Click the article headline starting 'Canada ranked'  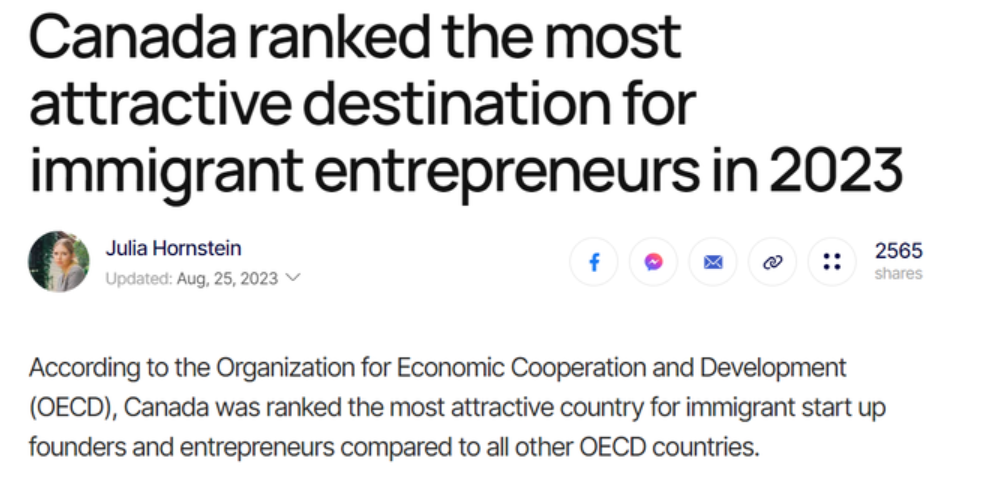tap(355, 38)
